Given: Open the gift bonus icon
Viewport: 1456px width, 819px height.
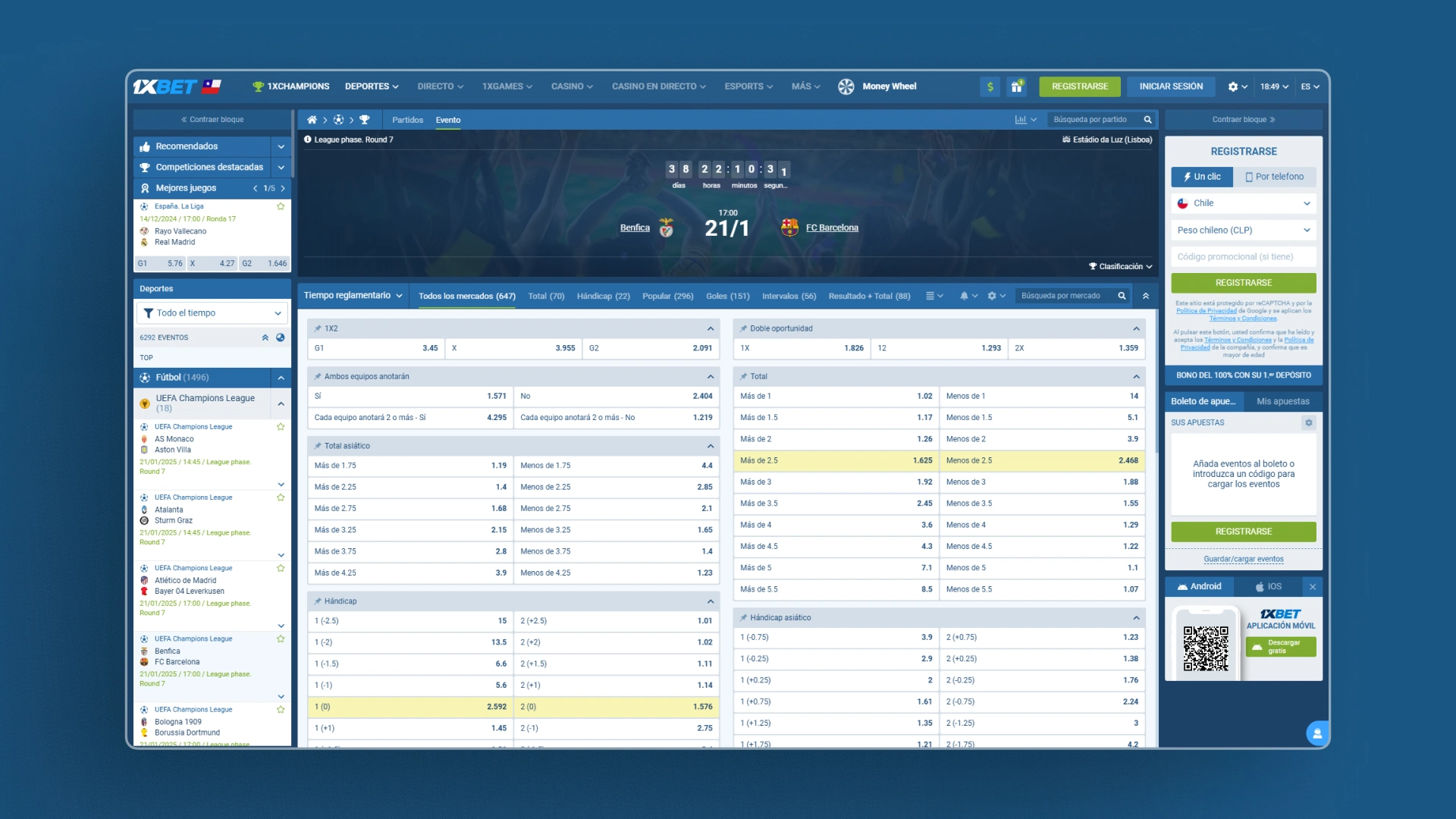Looking at the screenshot, I should (1016, 86).
